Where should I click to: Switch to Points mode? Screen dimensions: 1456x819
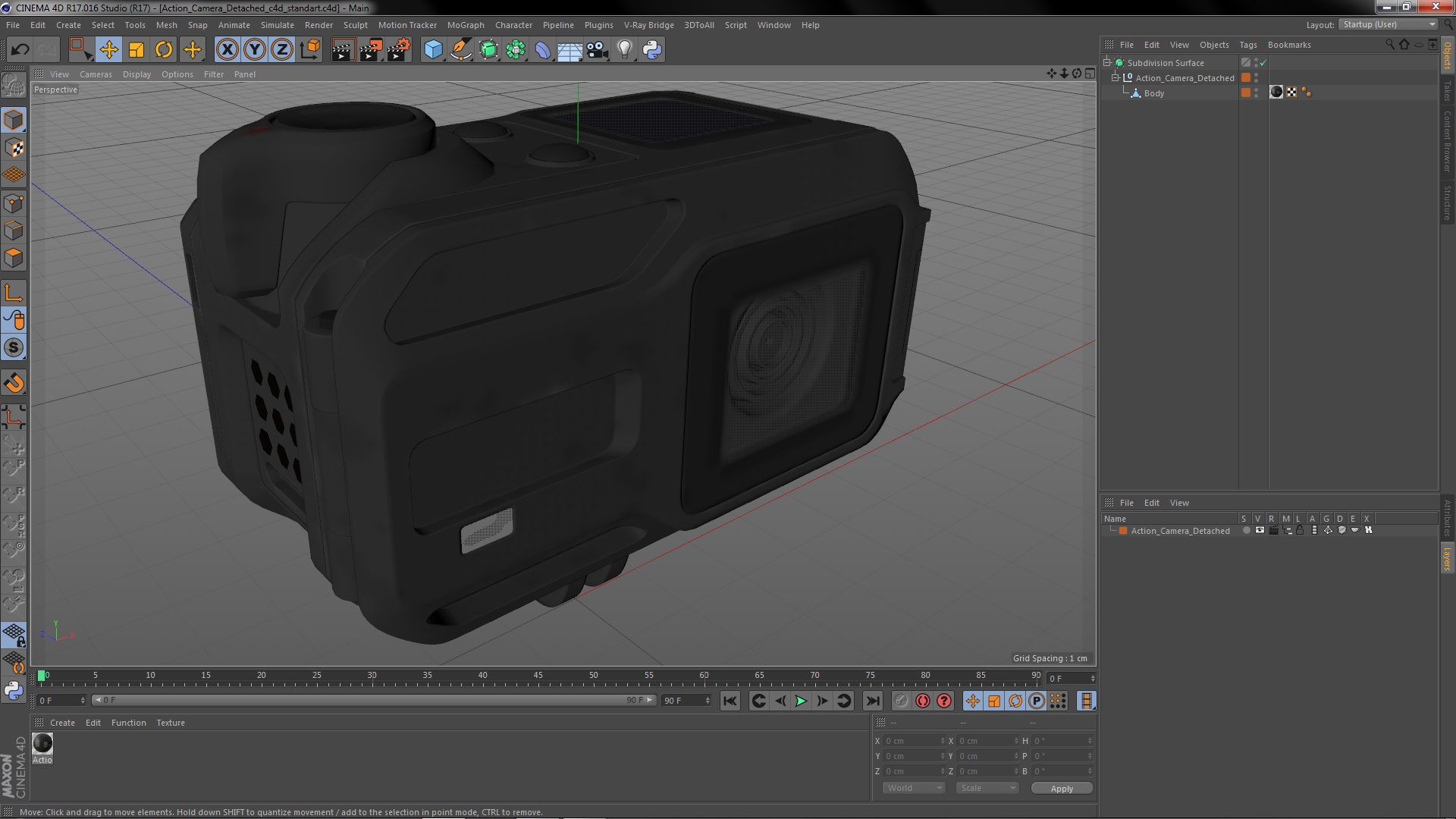click(x=14, y=203)
